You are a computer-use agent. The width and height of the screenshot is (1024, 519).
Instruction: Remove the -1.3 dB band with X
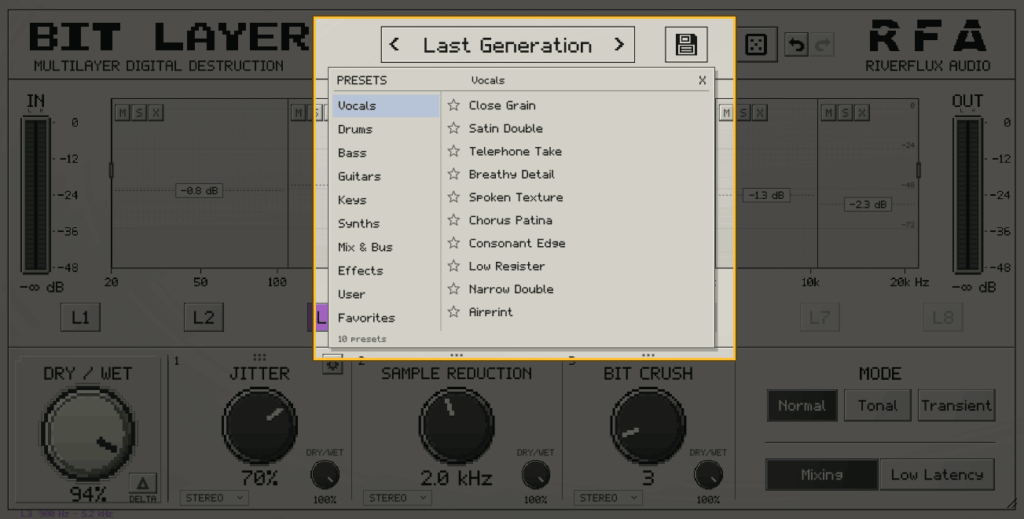760,113
